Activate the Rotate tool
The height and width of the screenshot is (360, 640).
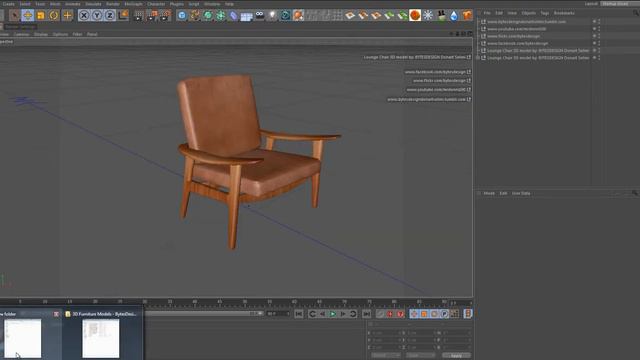coord(54,16)
